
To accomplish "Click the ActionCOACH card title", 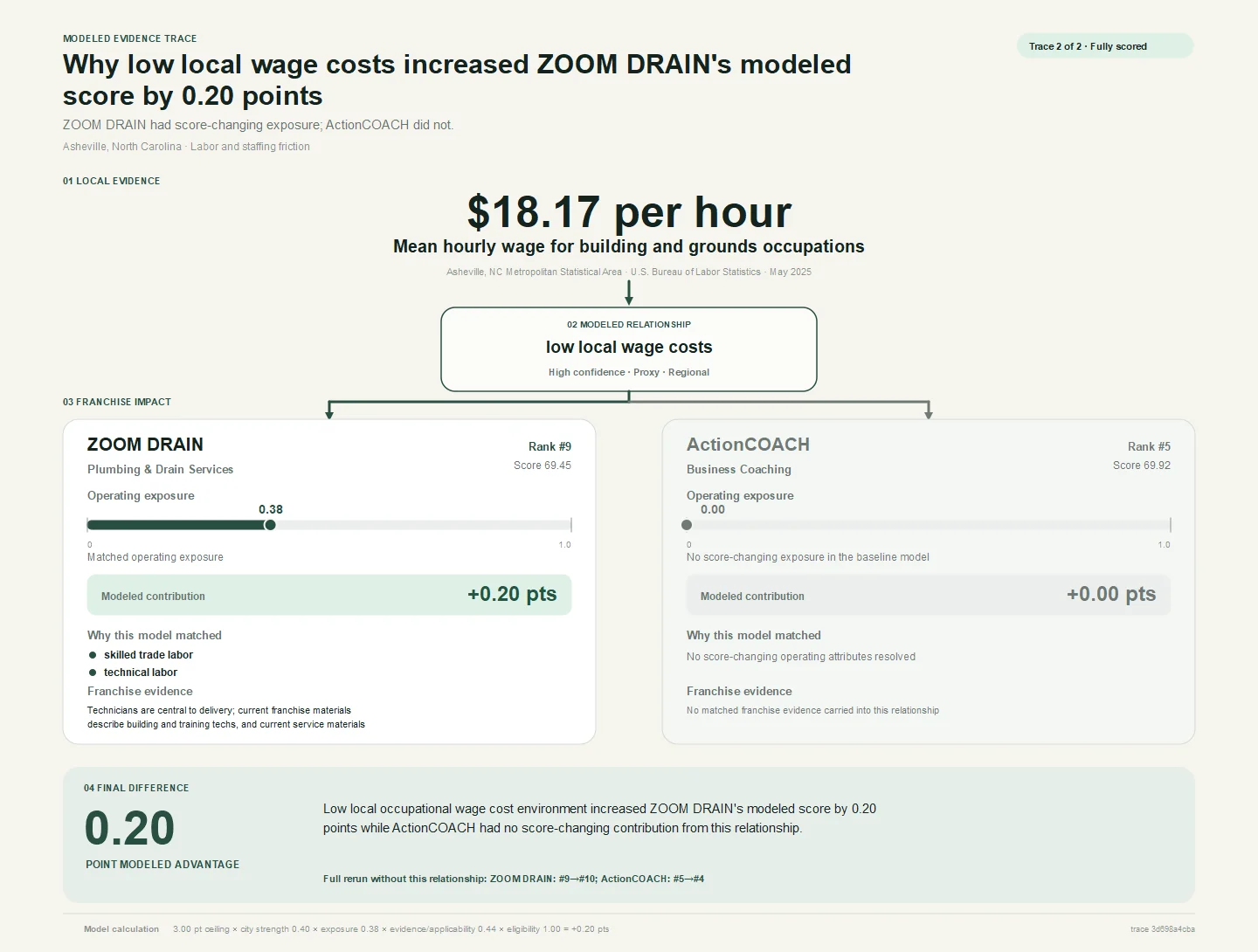I will tap(748, 445).
